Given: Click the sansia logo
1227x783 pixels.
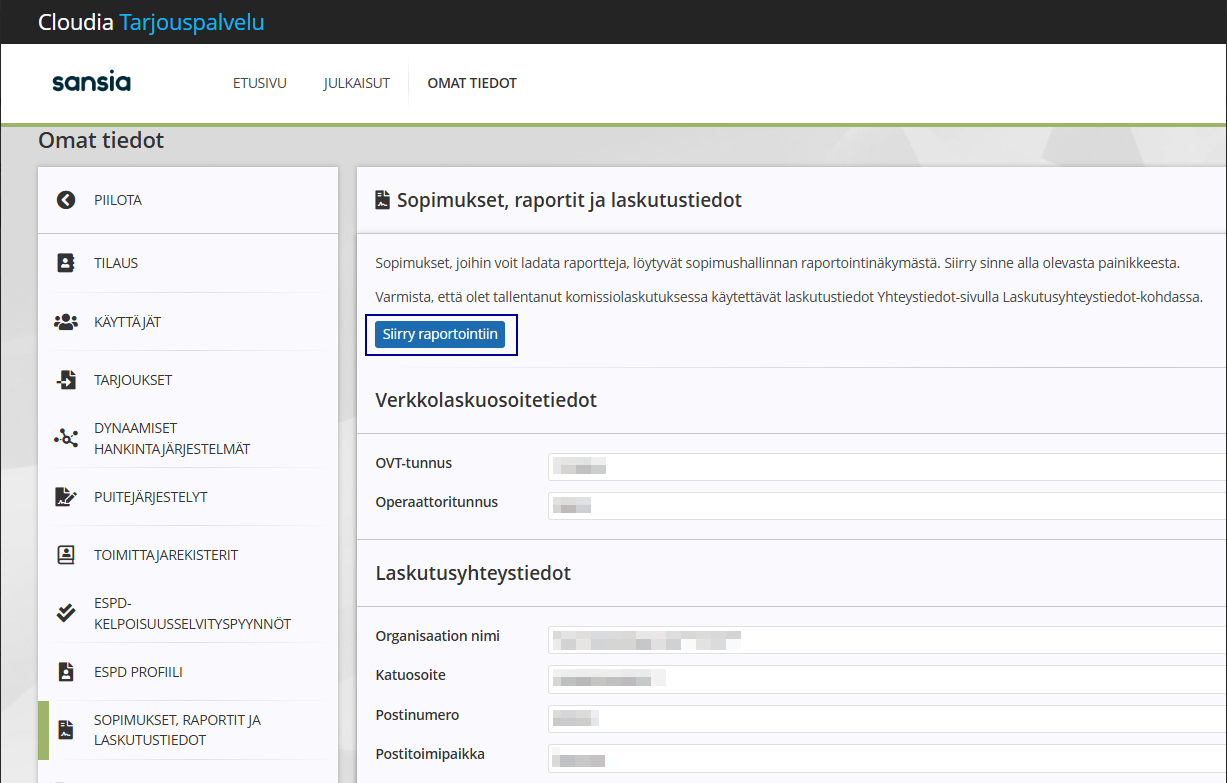Looking at the screenshot, I should coord(91,83).
